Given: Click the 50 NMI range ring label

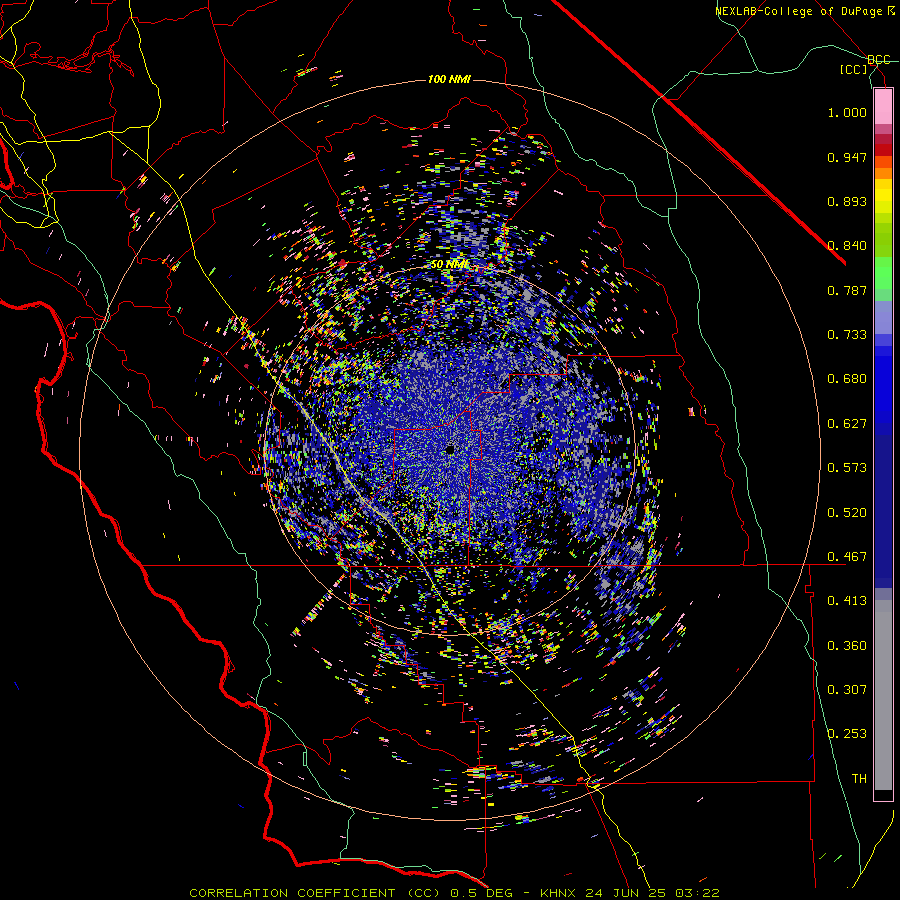Looking at the screenshot, I should [x=449, y=265].
